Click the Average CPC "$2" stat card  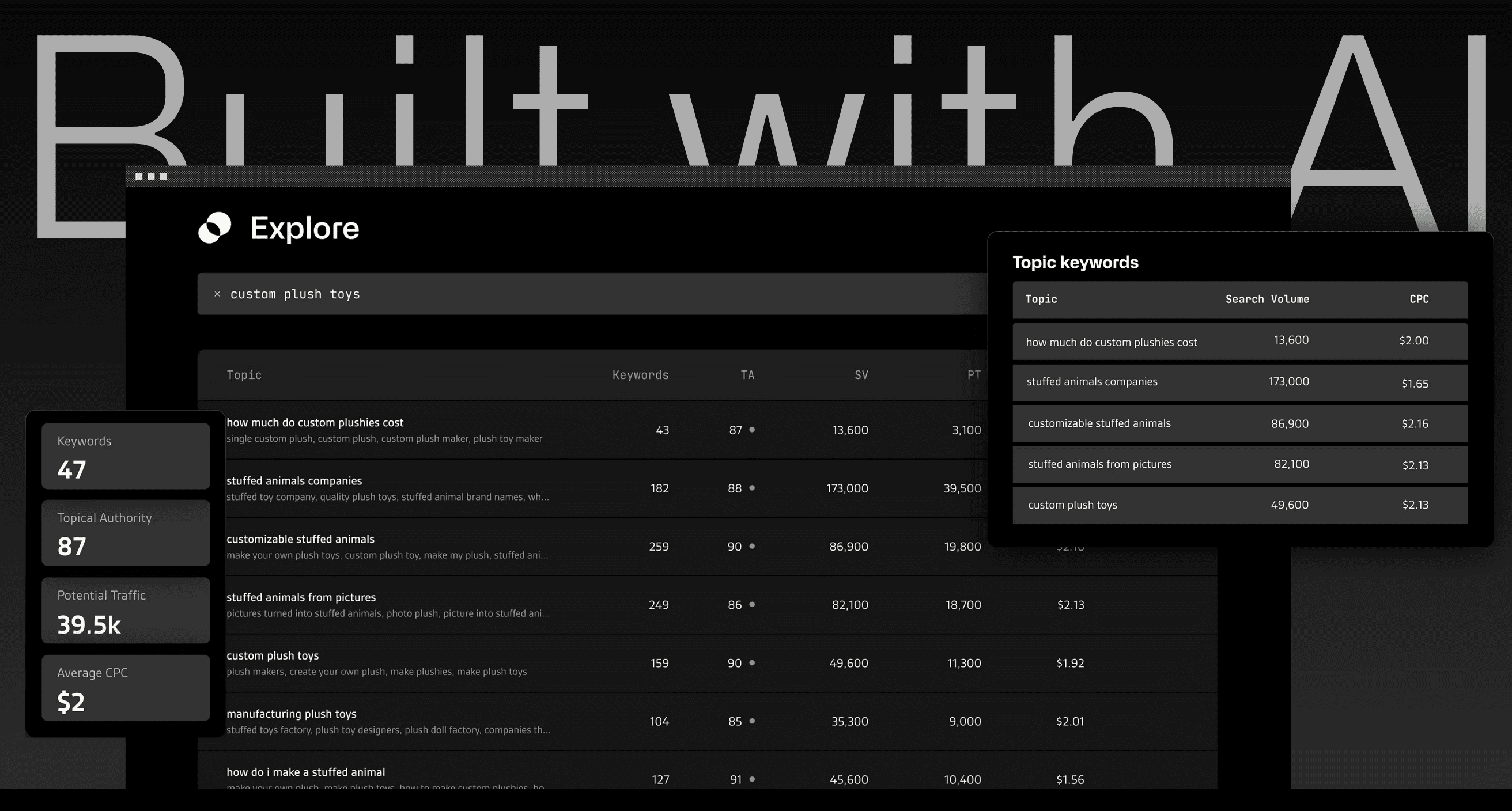pos(125,688)
